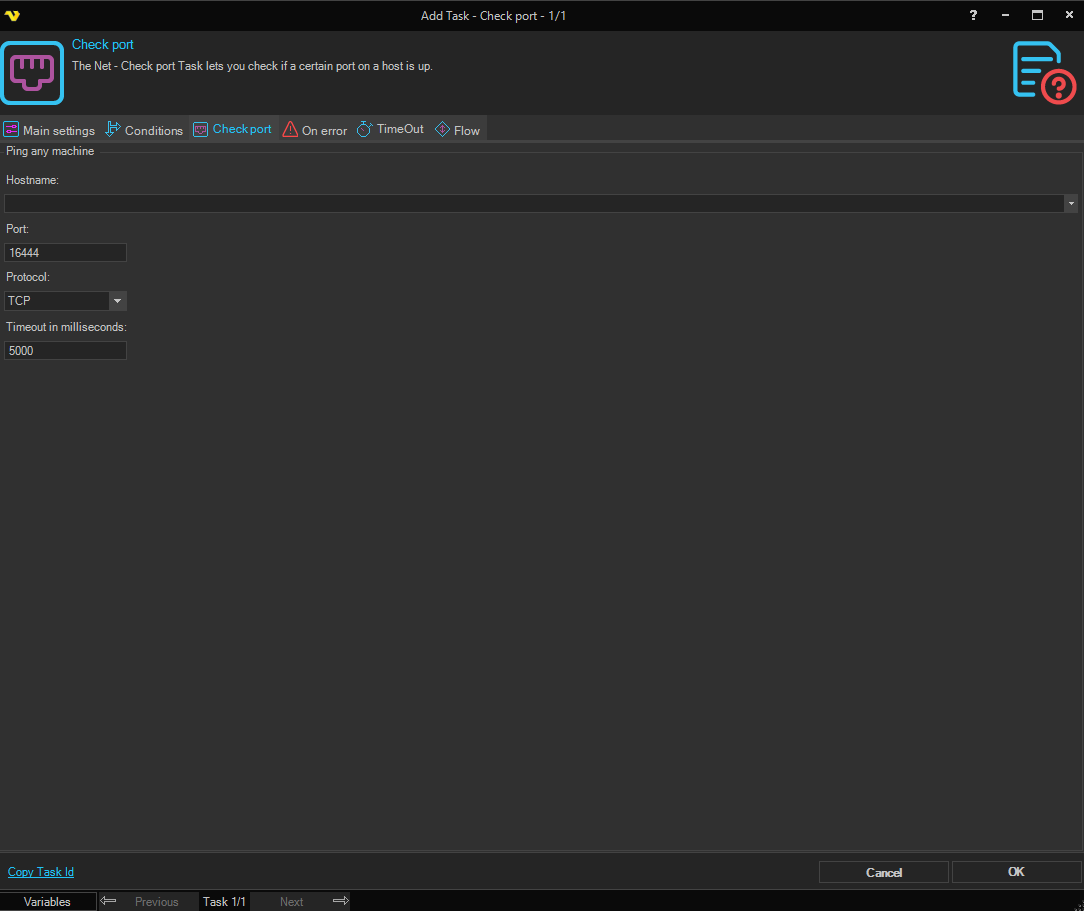Click the Check port network icon in header
This screenshot has height=911, width=1084.
click(x=32, y=73)
